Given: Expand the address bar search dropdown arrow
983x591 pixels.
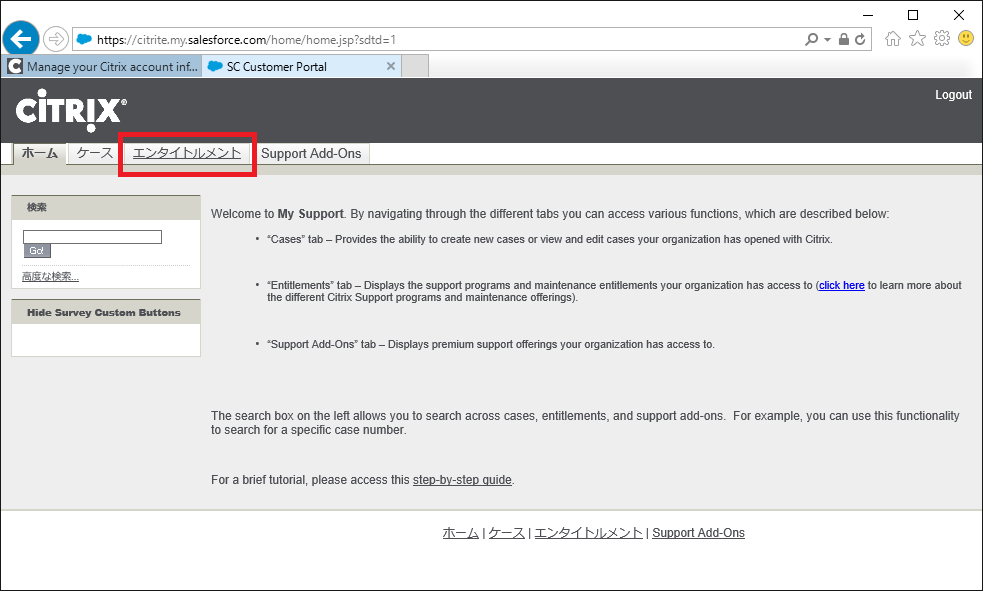Looking at the screenshot, I should (827, 40).
